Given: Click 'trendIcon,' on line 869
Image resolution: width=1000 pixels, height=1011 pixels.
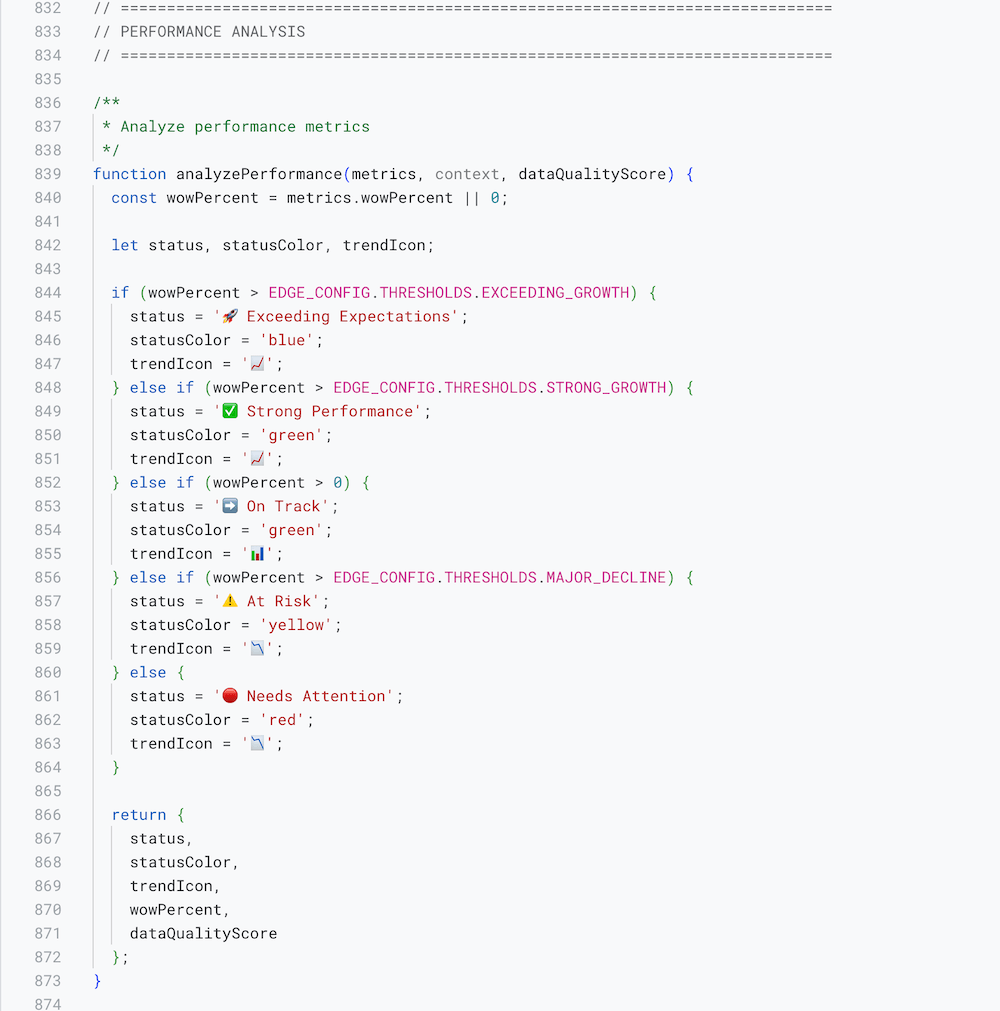Looking at the screenshot, I should (x=175, y=886).
